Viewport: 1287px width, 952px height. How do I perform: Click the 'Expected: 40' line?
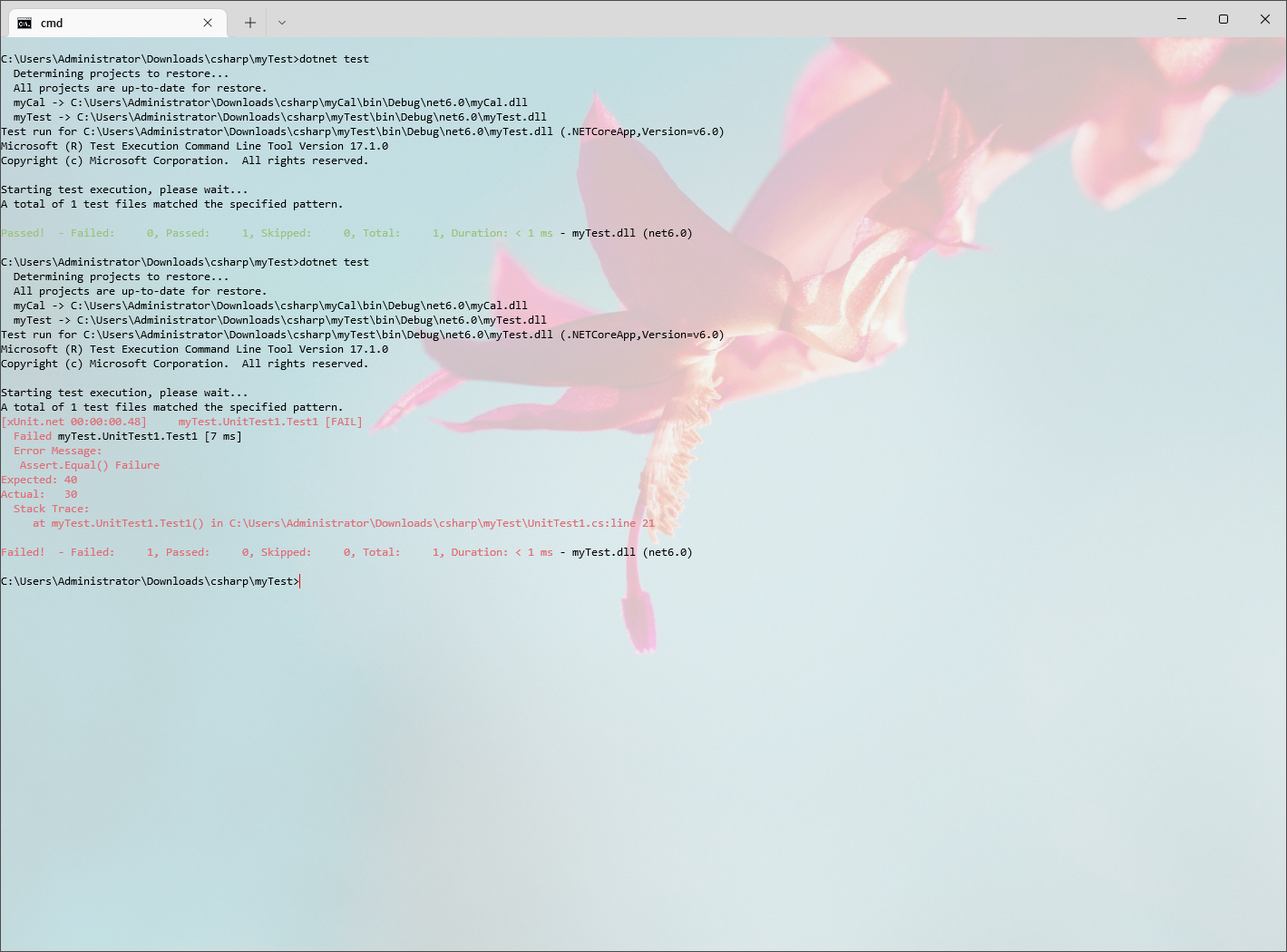click(39, 480)
